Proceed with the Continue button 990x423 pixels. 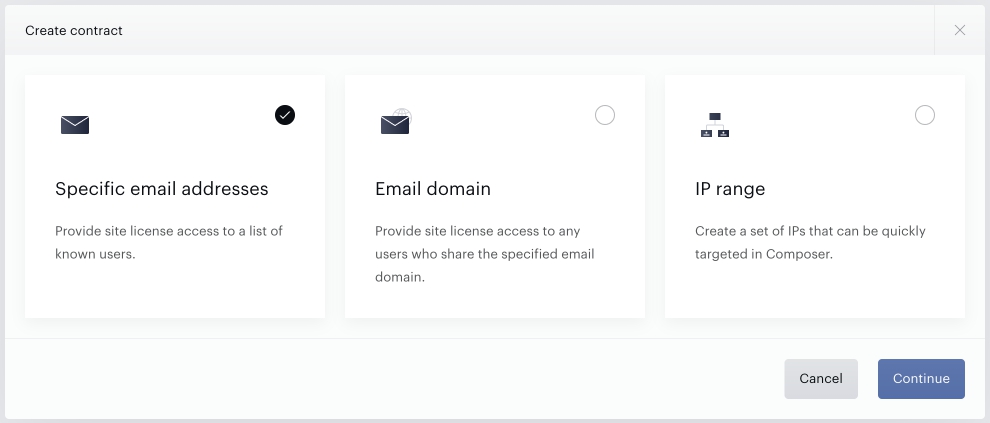921,379
